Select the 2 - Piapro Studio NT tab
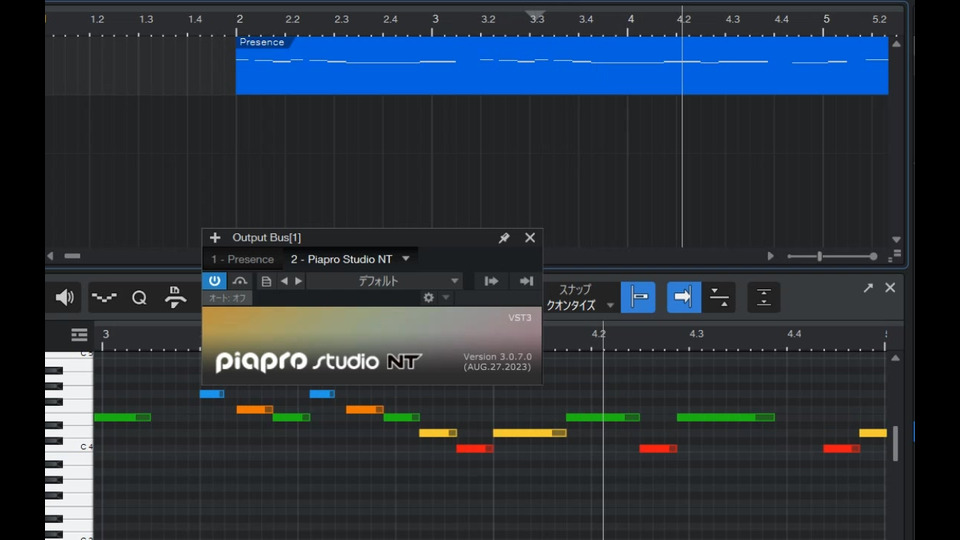 pyautogui.click(x=341, y=259)
